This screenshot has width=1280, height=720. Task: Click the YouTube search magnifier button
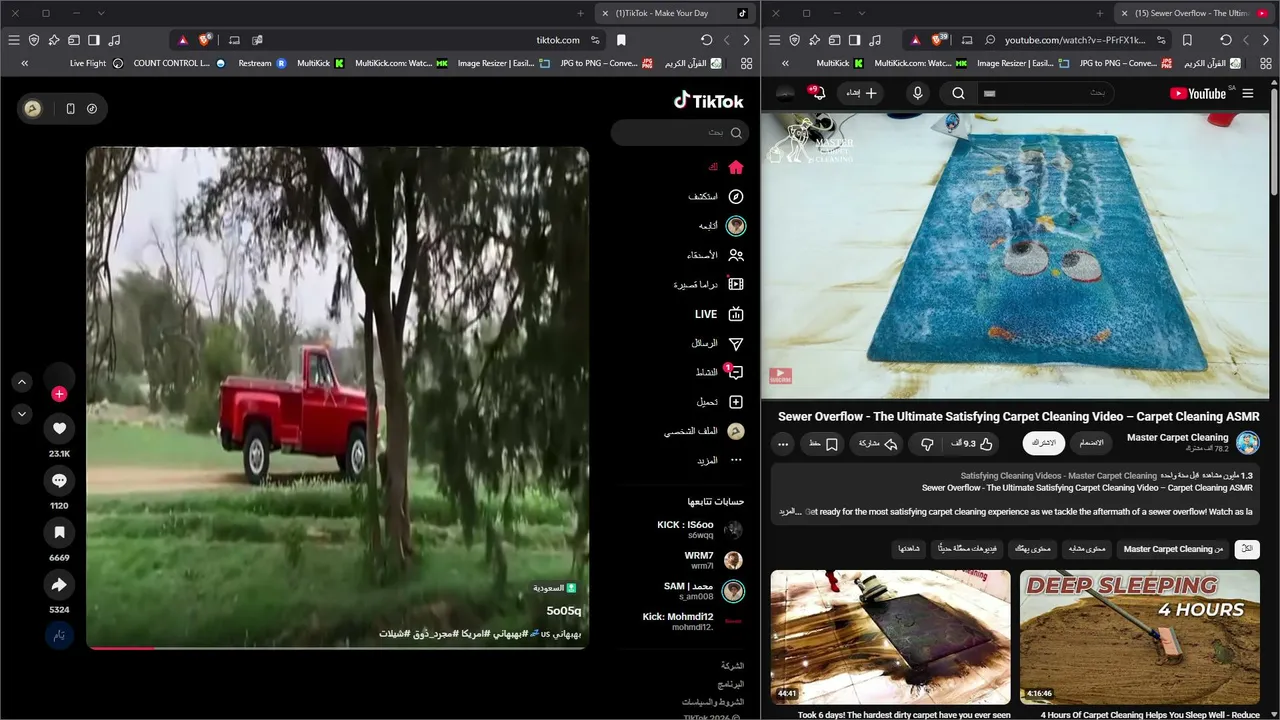point(958,93)
